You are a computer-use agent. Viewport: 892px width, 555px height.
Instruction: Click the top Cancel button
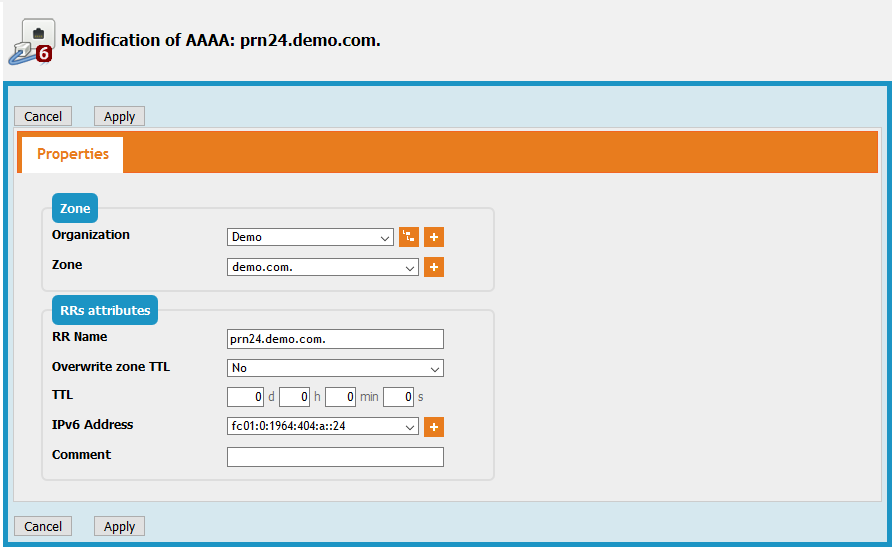(x=43, y=116)
